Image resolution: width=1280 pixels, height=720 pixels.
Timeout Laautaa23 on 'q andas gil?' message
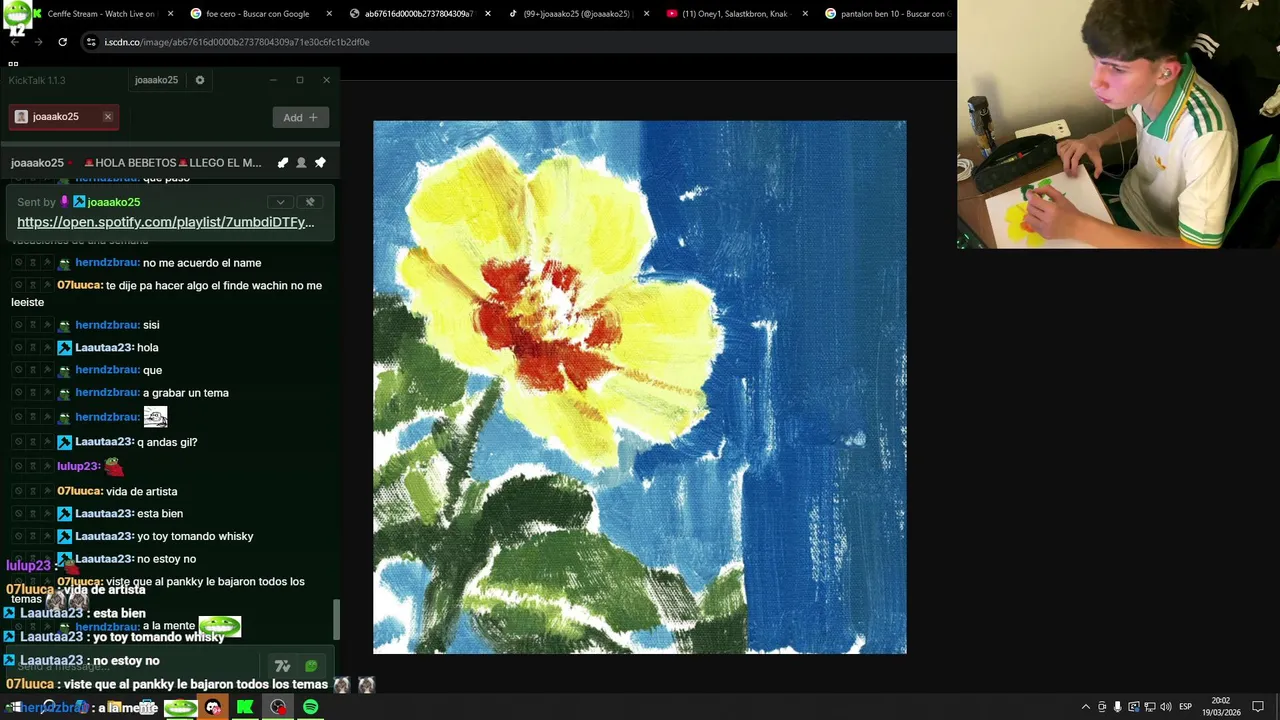tap(32, 442)
